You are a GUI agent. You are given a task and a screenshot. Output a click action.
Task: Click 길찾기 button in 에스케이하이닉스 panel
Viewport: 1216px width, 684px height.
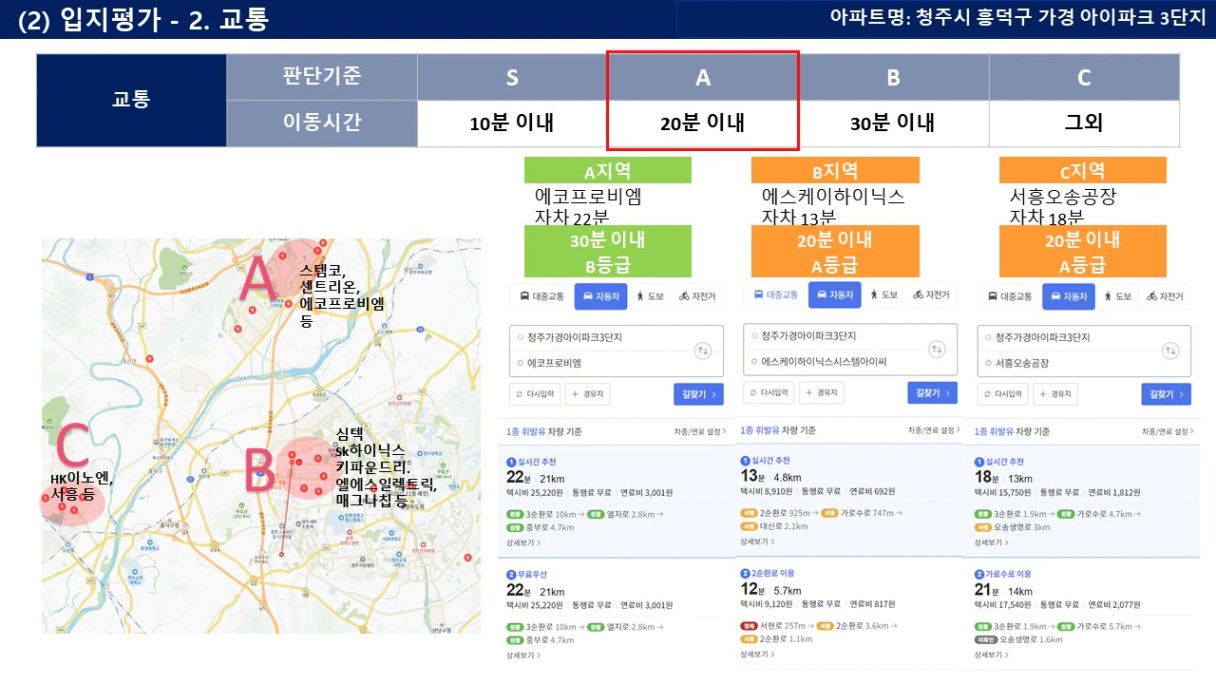pos(932,393)
